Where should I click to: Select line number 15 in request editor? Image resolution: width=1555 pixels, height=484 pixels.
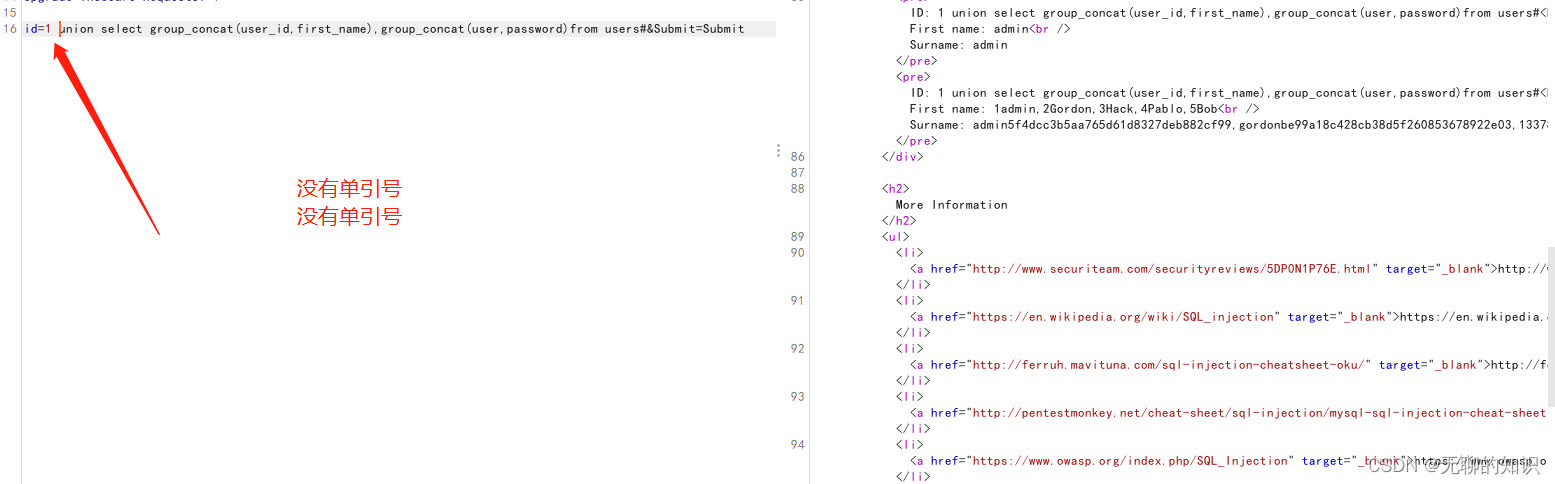pos(9,13)
